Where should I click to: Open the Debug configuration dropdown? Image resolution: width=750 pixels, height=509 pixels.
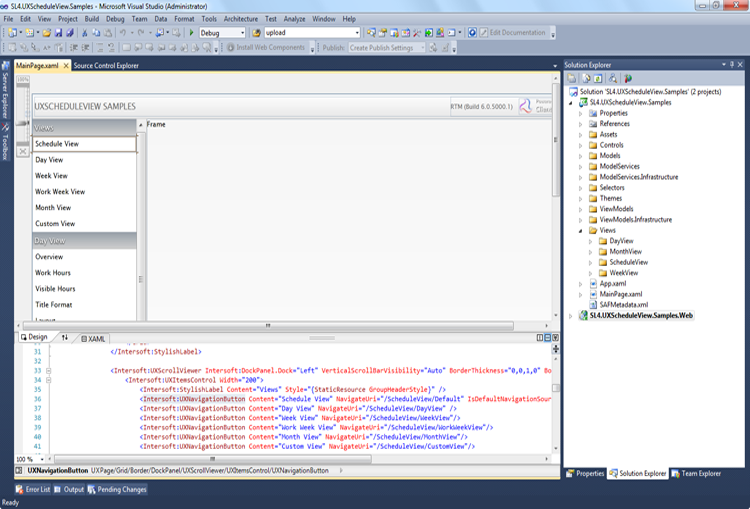click(242, 33)
